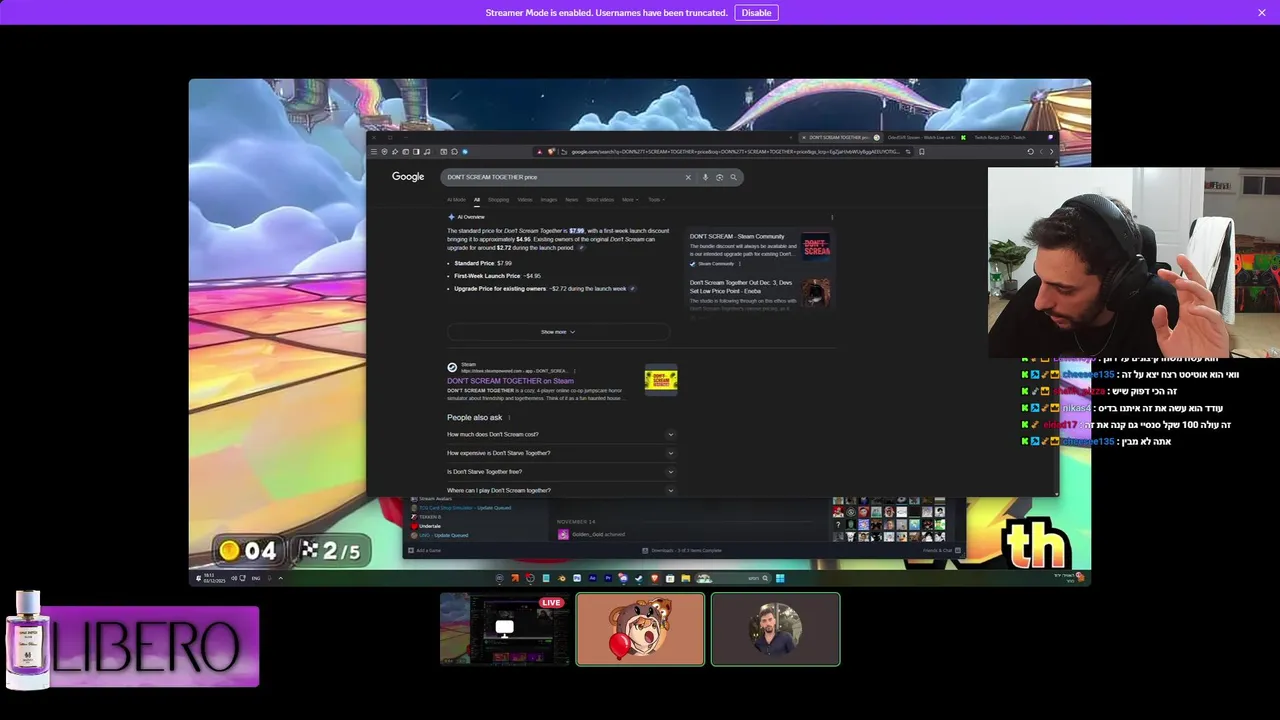The height and width of the screenshot is (720, 1280).
Task: Click 'People also ask' heading
Action: click(475, 418)
